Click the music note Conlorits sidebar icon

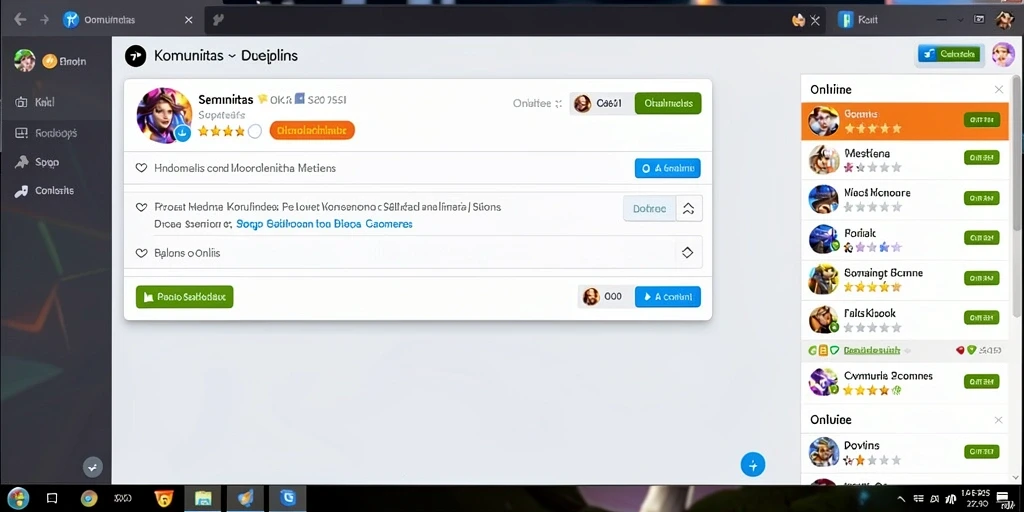tap(22, 191)
